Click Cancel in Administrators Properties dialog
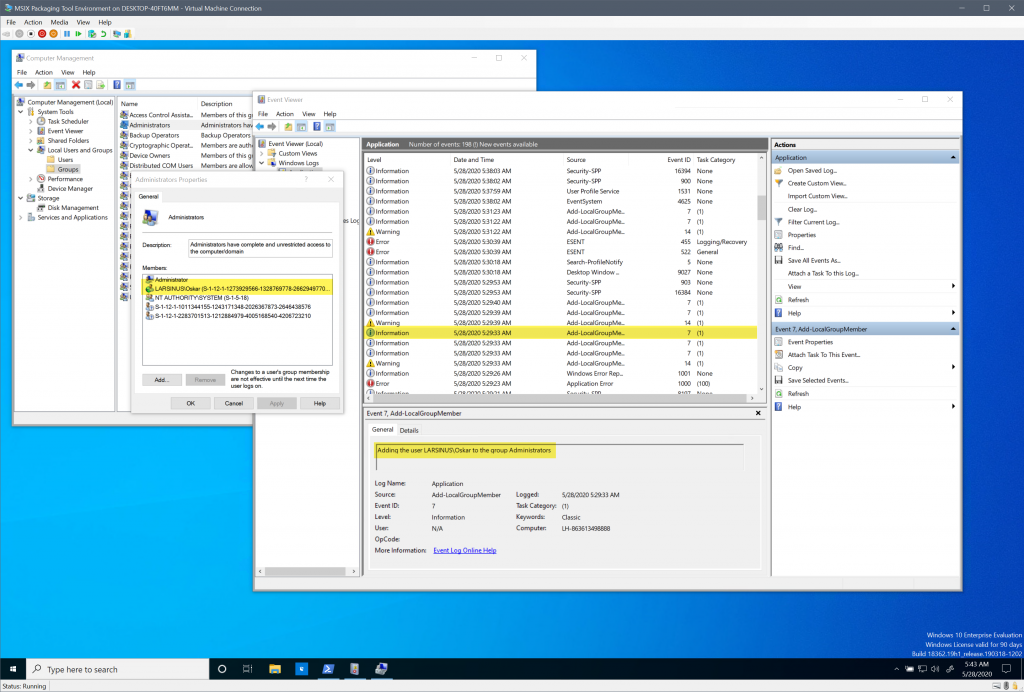The height and width of the screenshot is (692, 1024). tap(234, 403)
